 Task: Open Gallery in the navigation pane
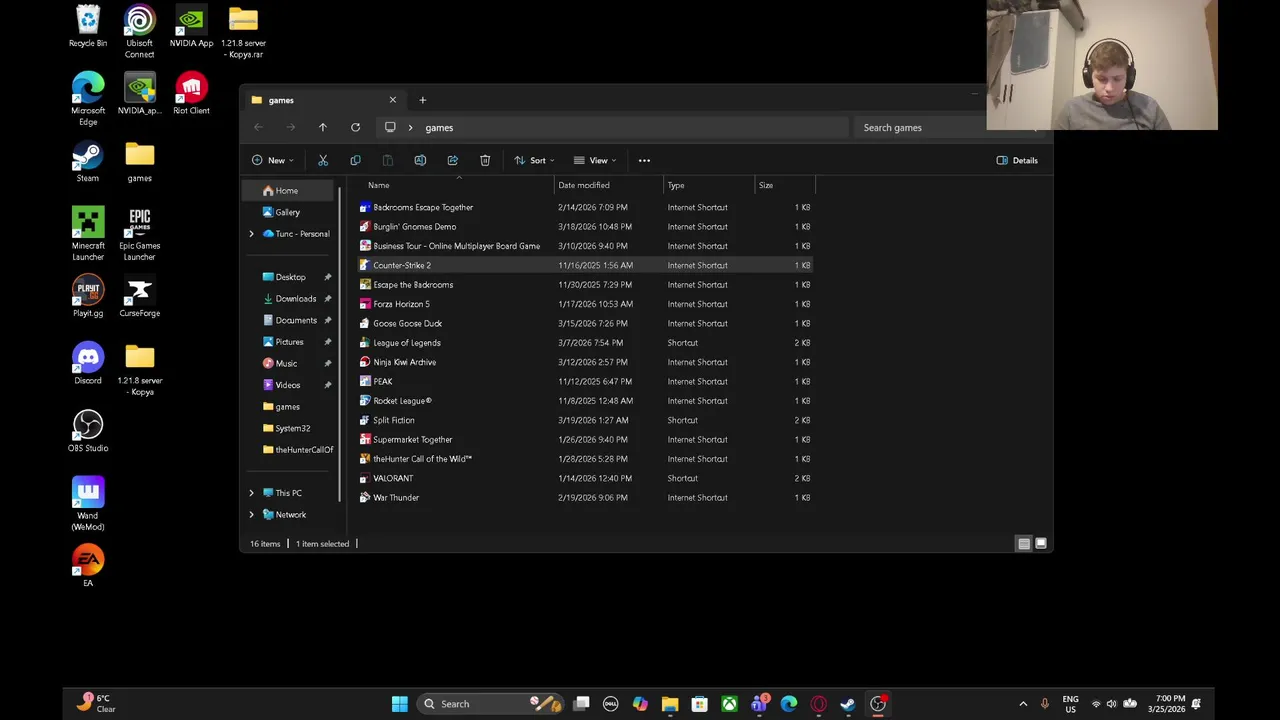[x=290, y=212]
